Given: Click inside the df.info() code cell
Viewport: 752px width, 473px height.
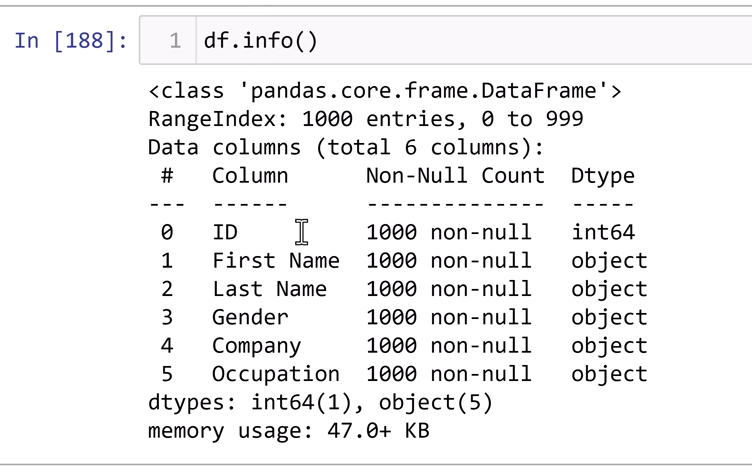Looking at the screenshot, I should coord(450,41).
